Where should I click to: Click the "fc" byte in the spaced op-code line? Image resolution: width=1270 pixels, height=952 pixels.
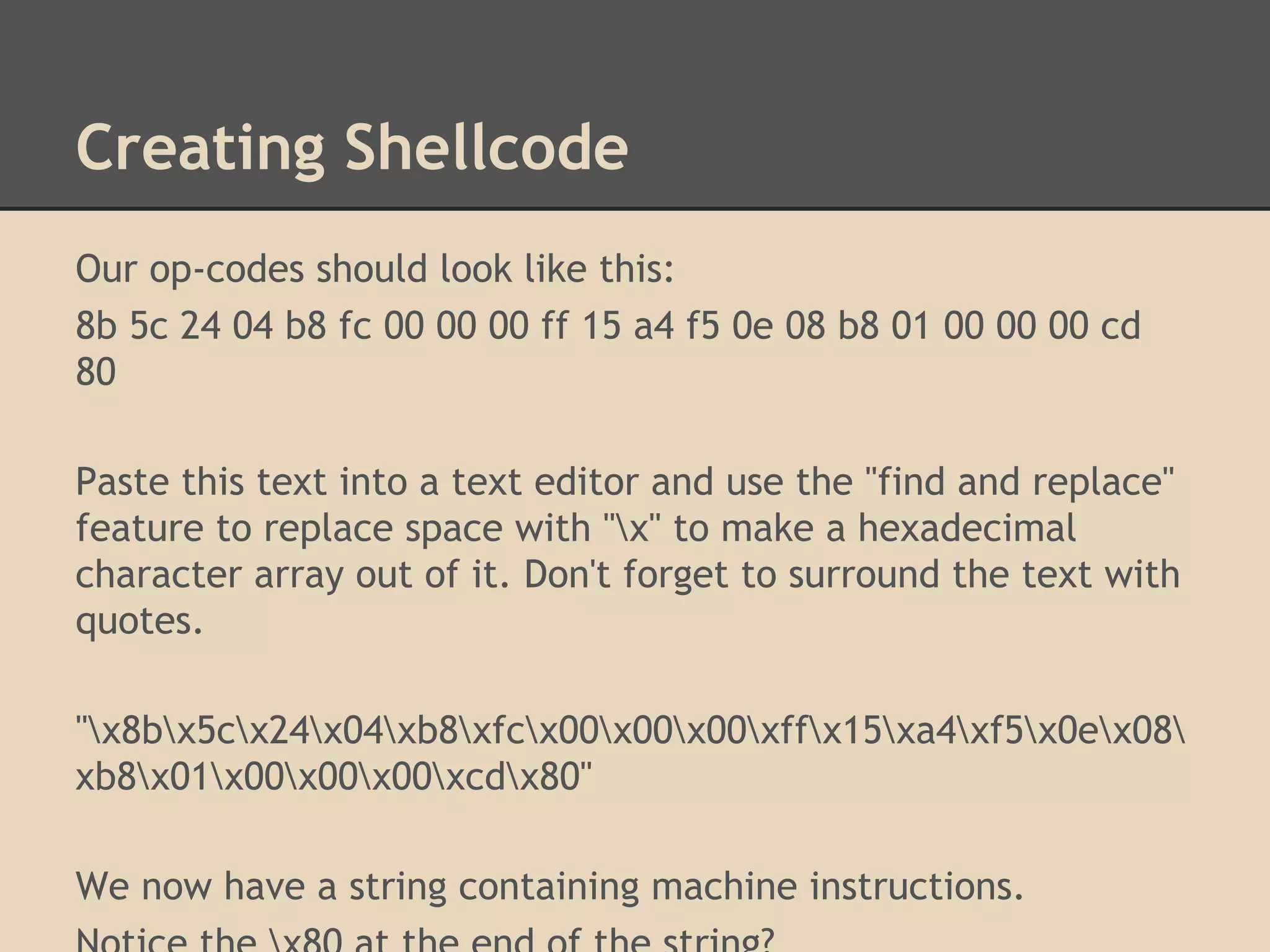[355, 325]
